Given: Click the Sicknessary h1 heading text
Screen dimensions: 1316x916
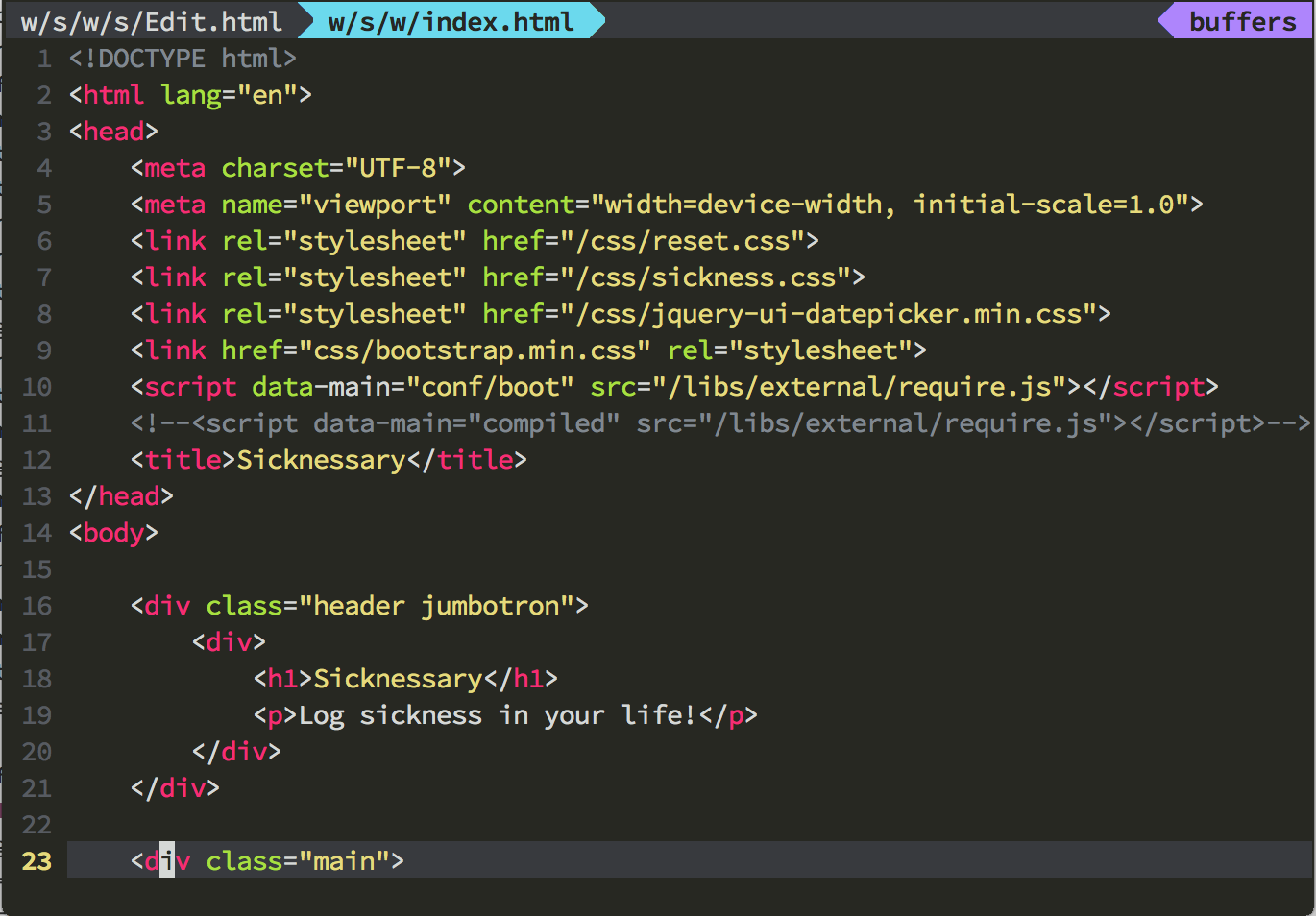Looking at the screenshot, I should (398, 679).
